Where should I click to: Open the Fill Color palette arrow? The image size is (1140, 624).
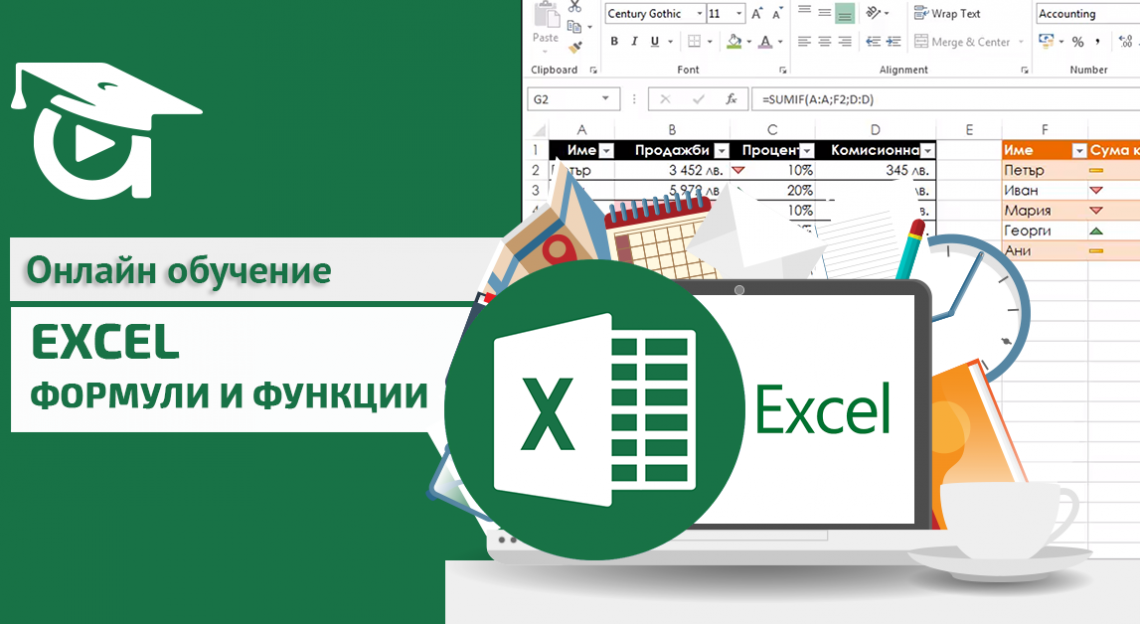pyautogui.click(x=749, y=41)
